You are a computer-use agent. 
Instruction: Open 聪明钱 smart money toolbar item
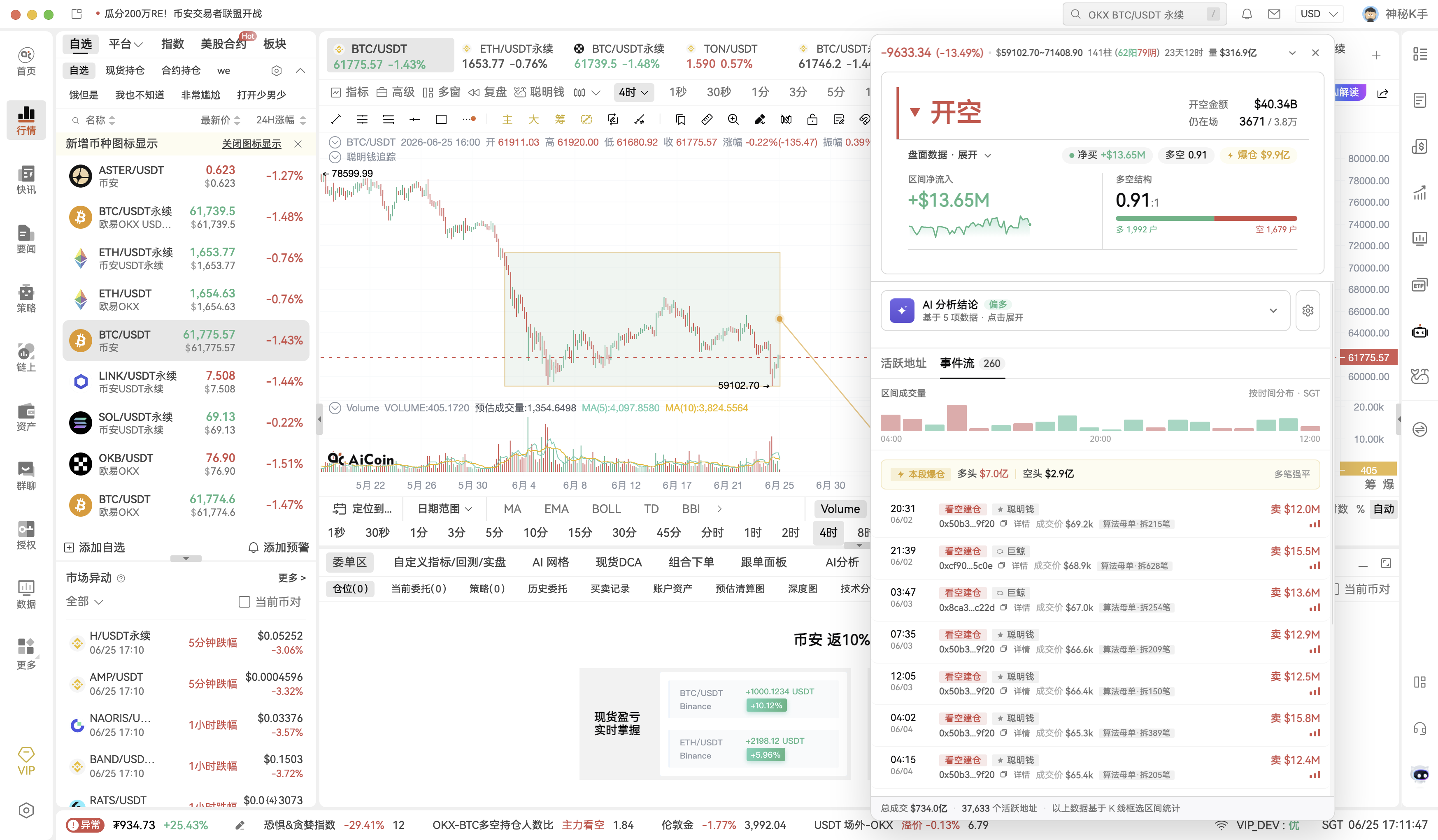pos(539,92)
